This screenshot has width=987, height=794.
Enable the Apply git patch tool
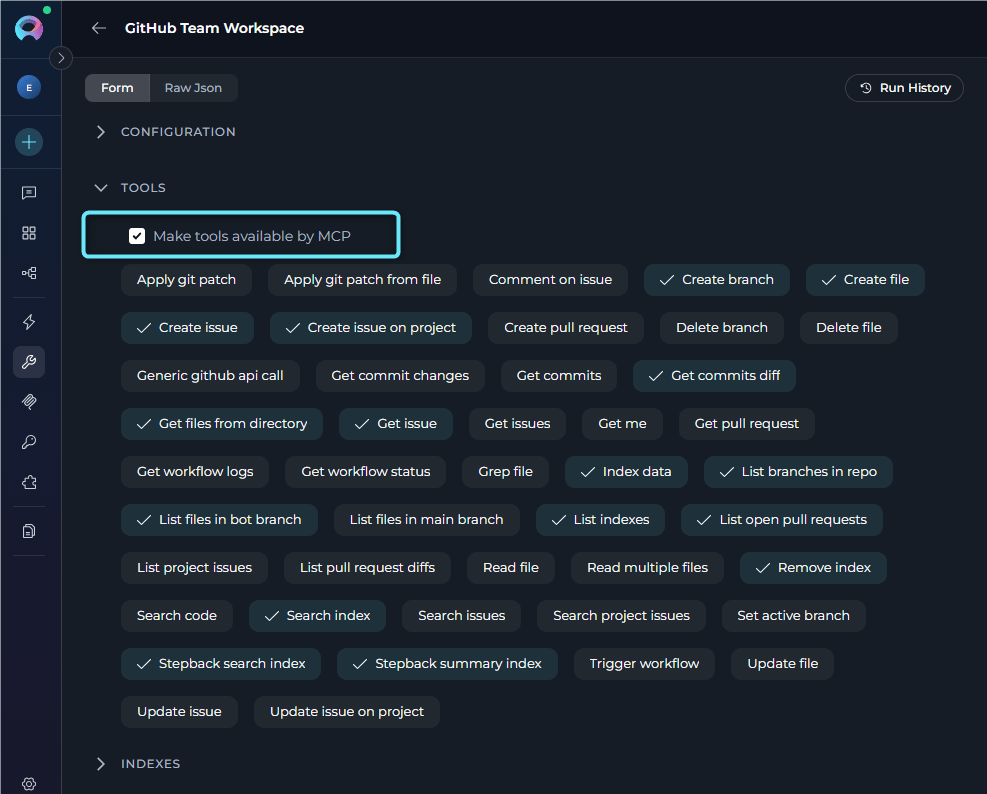(186, 280)
